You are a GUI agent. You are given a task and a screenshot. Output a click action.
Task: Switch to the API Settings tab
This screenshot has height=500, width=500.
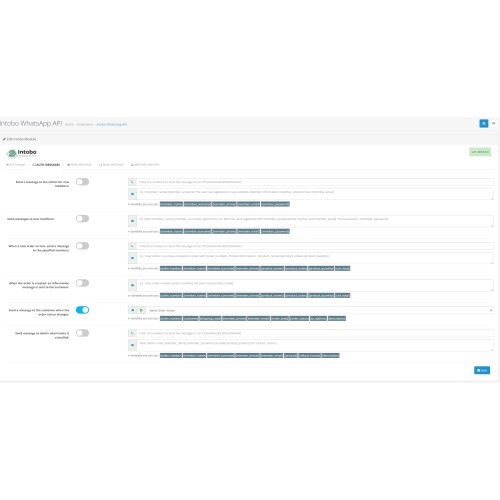coord(16,165)
